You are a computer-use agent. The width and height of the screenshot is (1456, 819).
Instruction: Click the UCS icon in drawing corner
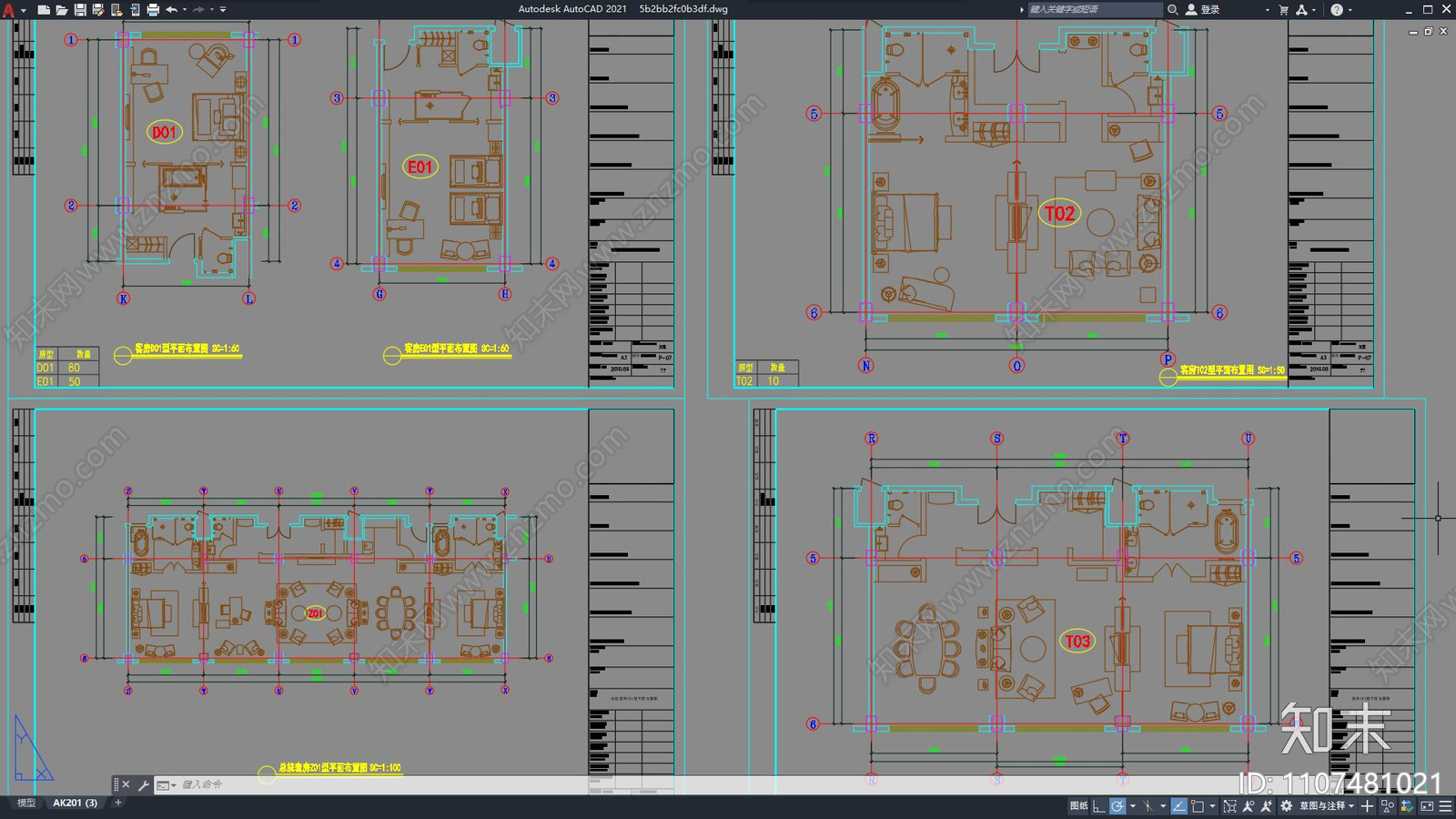coord(32,748)
